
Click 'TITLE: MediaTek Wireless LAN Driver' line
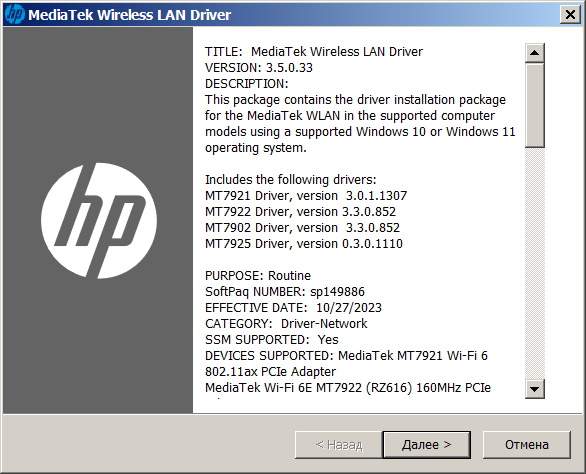click(x=314, y=52)
